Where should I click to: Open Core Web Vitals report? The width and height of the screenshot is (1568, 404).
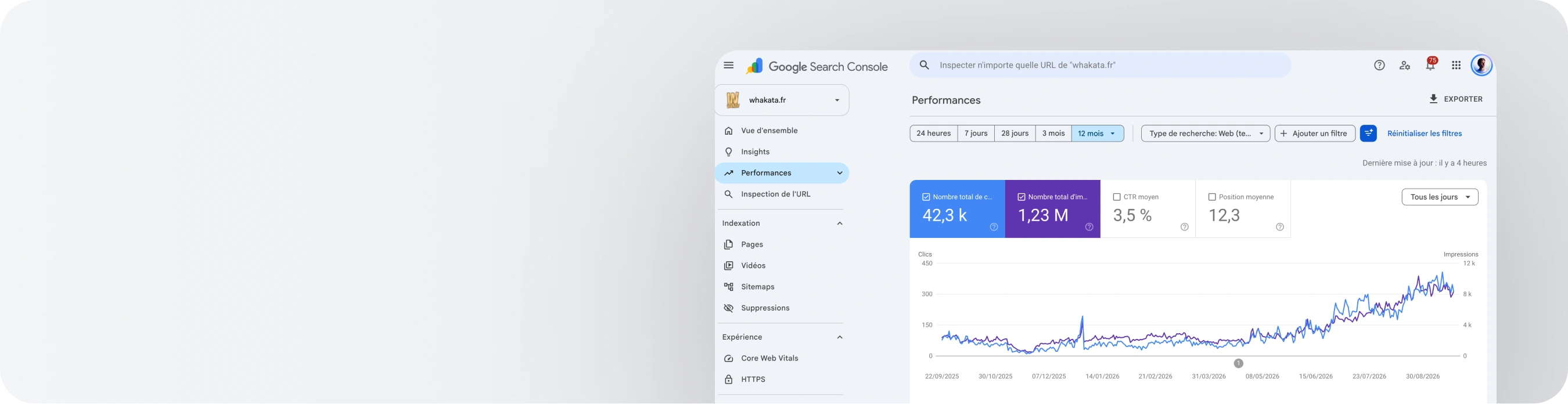pyautogui.click(x=782, y=358)
